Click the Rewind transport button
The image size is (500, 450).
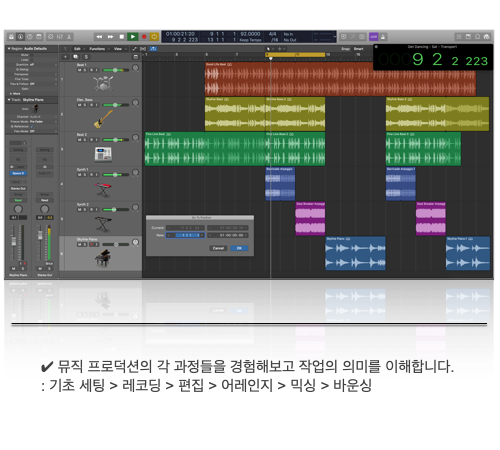(99, 37)
